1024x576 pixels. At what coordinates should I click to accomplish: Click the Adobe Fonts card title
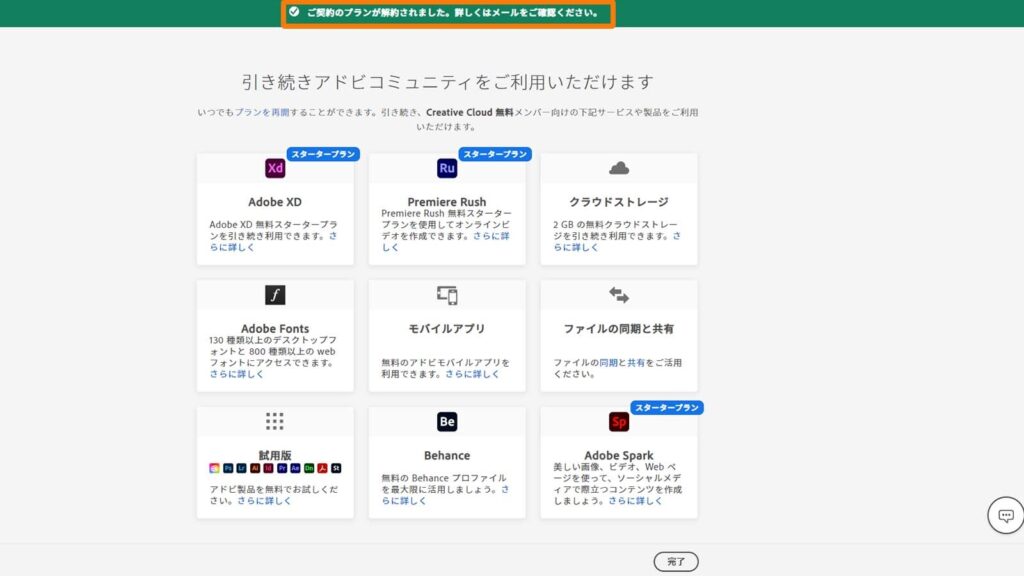click(275, 328)
